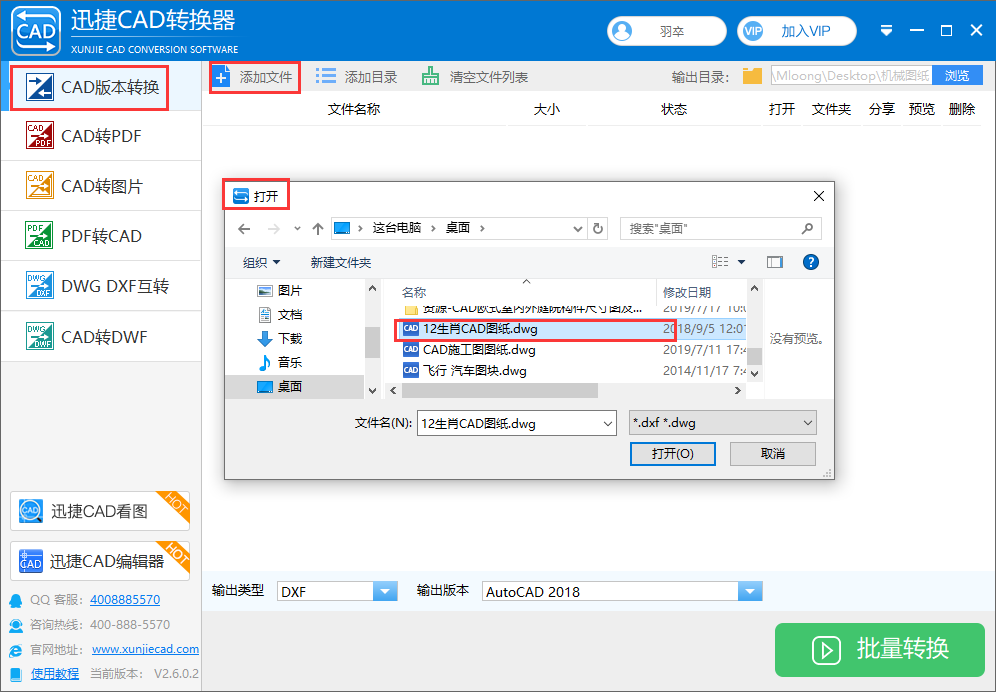Image resolution: width=996 pixels, height=692 pixels.
Task: Click the 清空文件列表 broom icon
Action: point(431,77)
